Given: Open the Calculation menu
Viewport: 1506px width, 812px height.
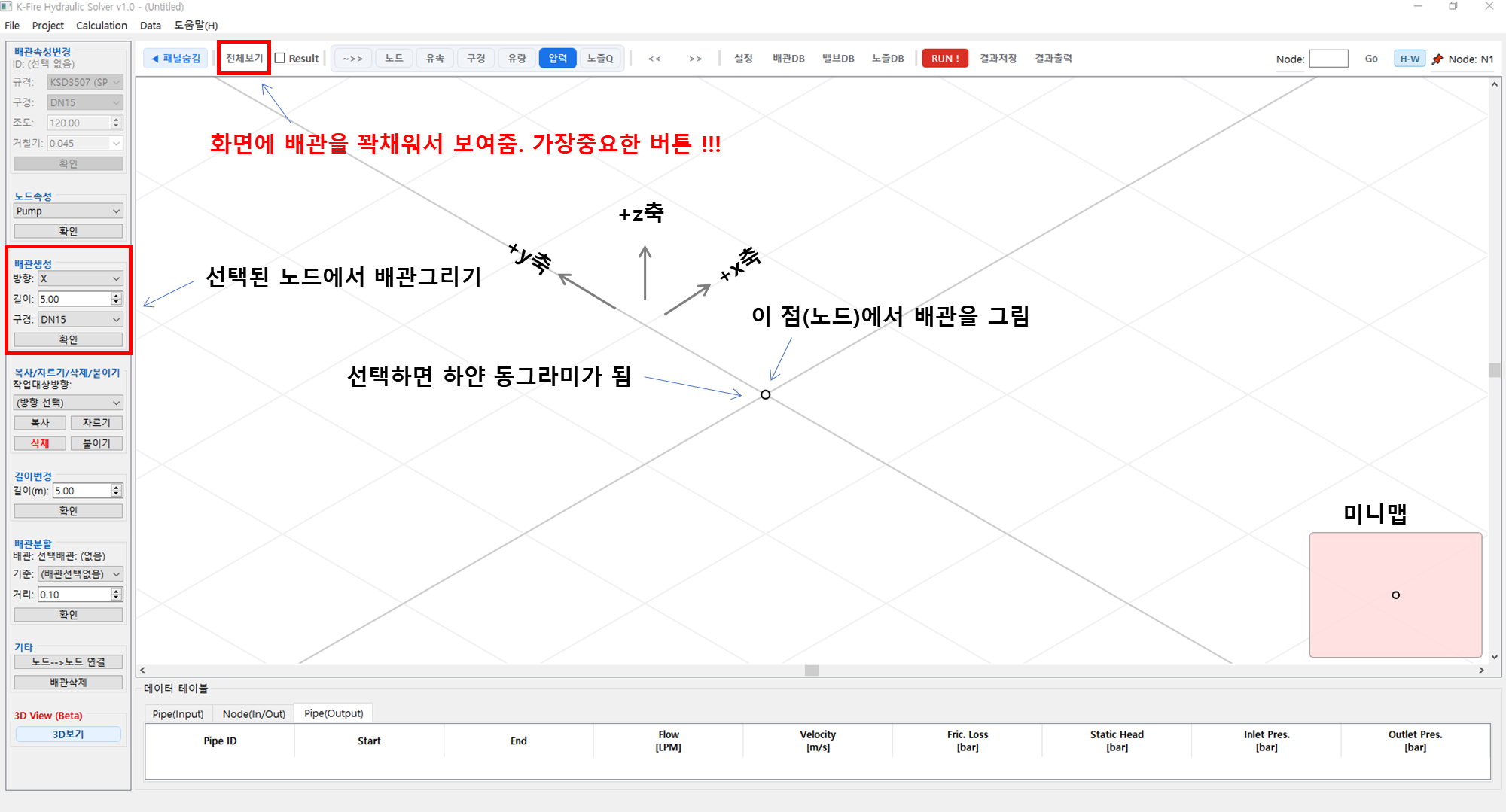Looking at the screenshot, I should [x=102, y=26].
